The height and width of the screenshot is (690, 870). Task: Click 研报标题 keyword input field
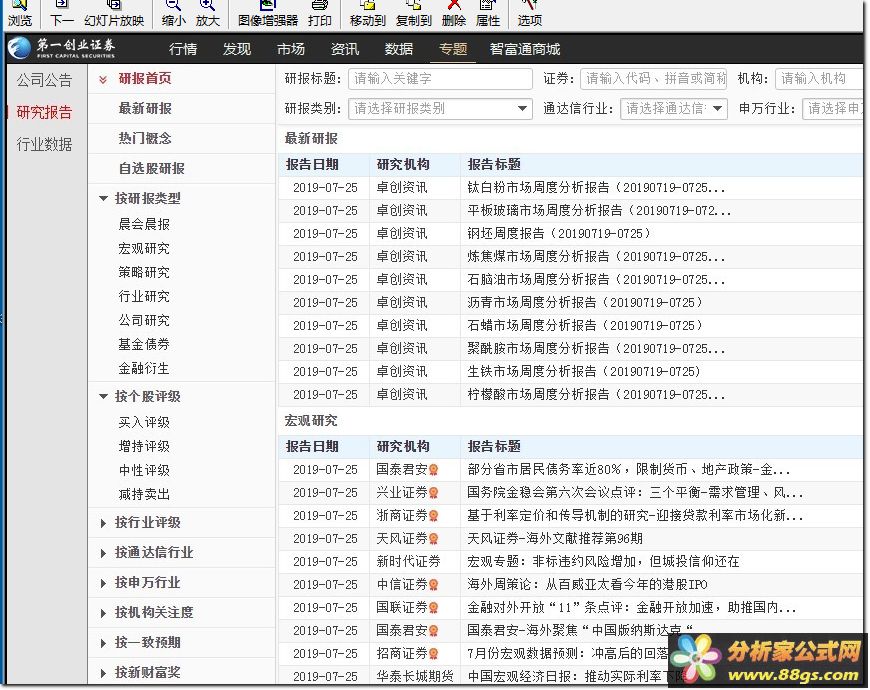[440, 78]
